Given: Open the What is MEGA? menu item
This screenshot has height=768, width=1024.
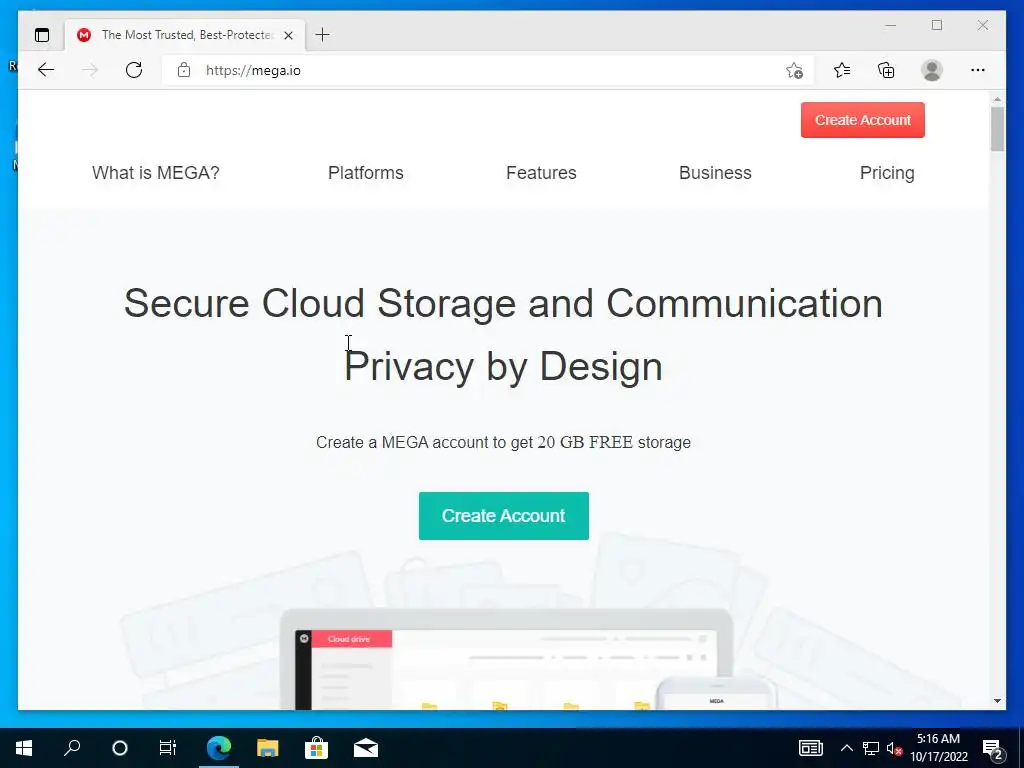Looking at the screenshot, I should pos(155,173).
